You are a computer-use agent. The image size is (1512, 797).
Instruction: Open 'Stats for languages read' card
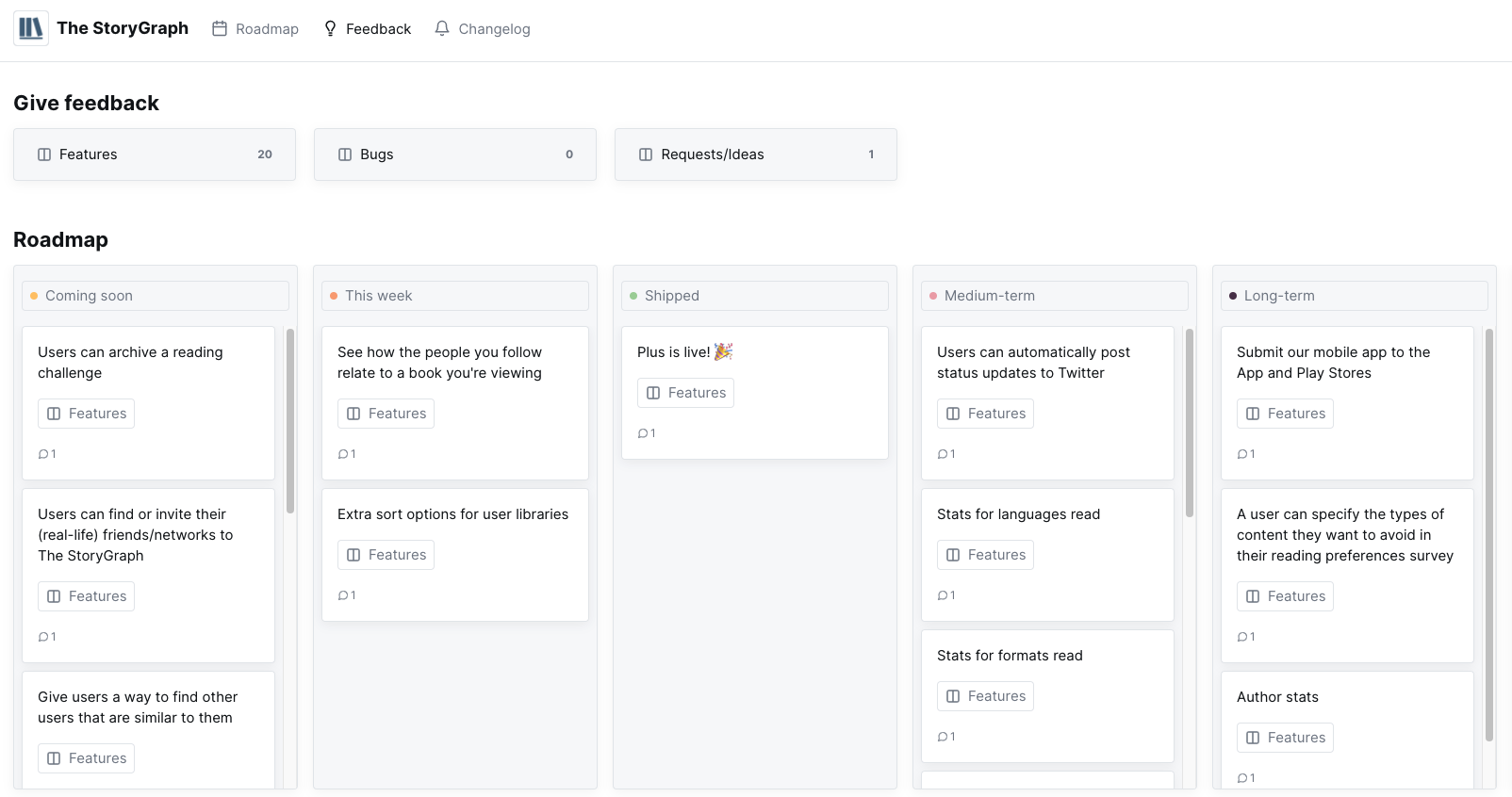pos(1048,555)
